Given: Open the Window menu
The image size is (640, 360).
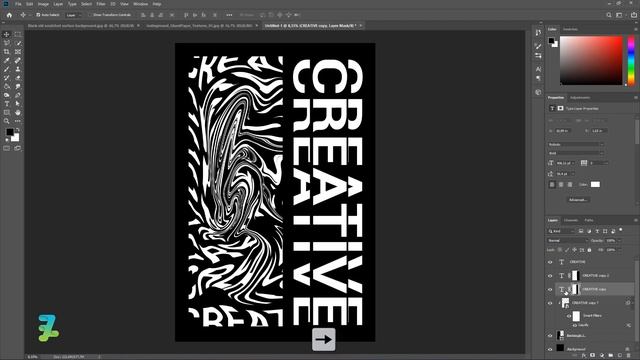Looking at the screenshot, I should pyautogui.click(x=140, y=4).
